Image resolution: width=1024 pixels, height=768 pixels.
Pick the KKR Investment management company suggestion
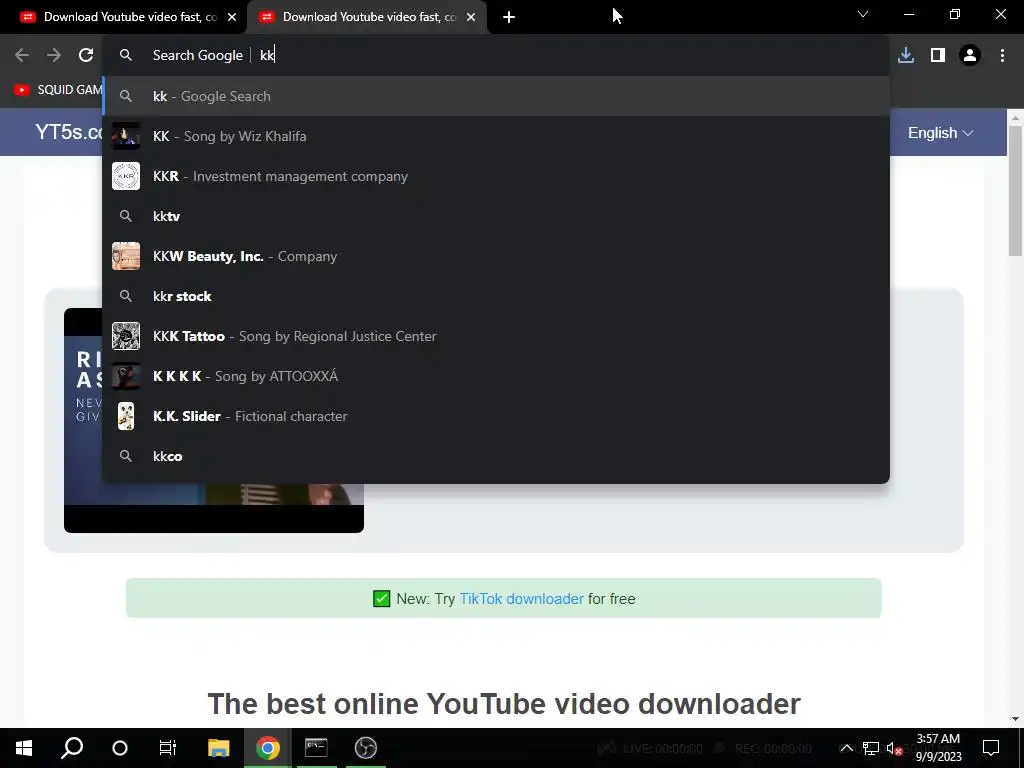tap(496, 176)
